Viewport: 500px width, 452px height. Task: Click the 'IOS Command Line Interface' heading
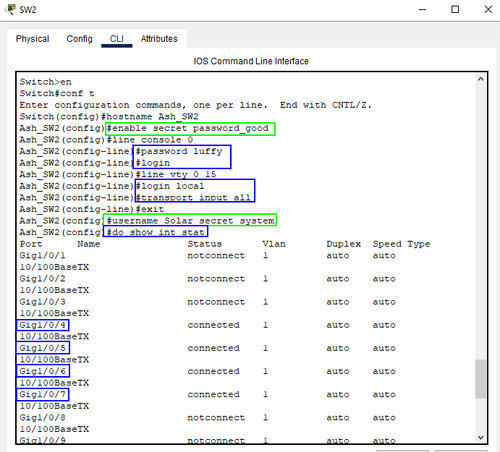(251, 61)
